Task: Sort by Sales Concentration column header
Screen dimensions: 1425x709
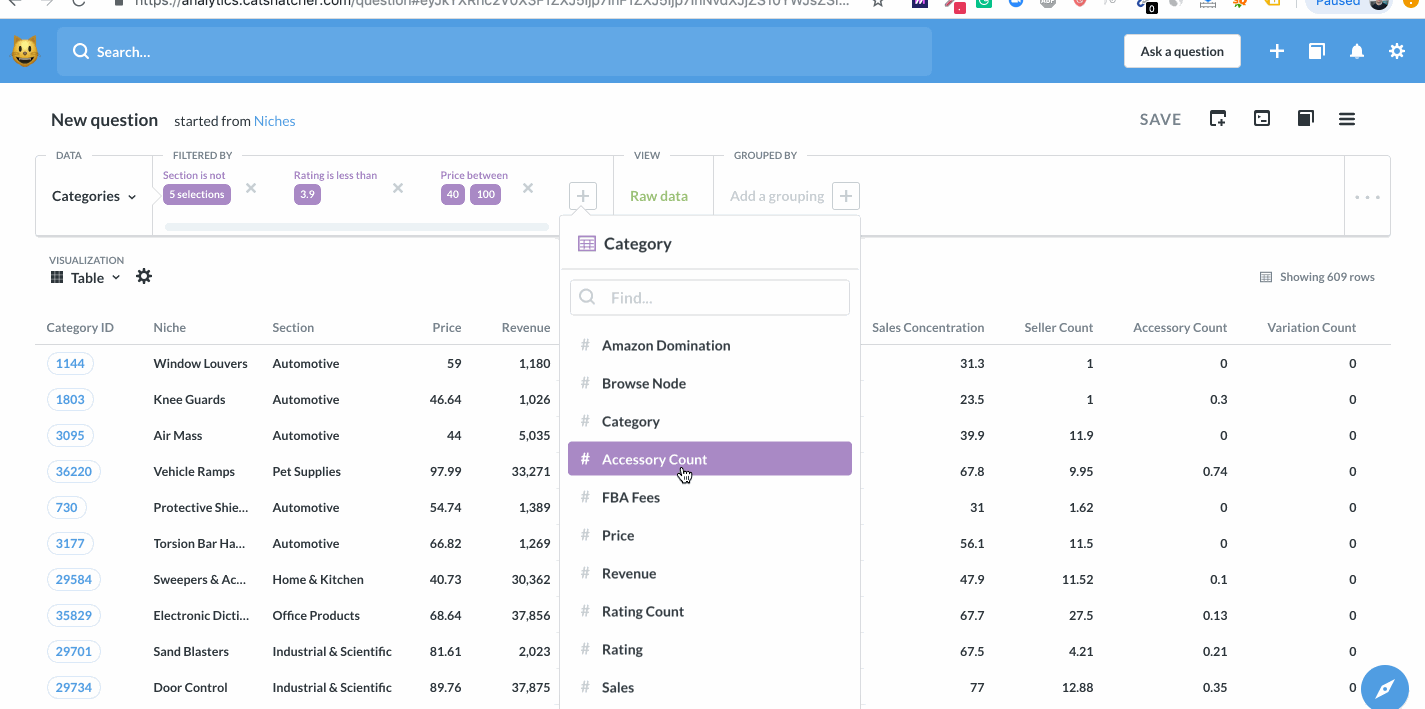Action: pos(928,327)
